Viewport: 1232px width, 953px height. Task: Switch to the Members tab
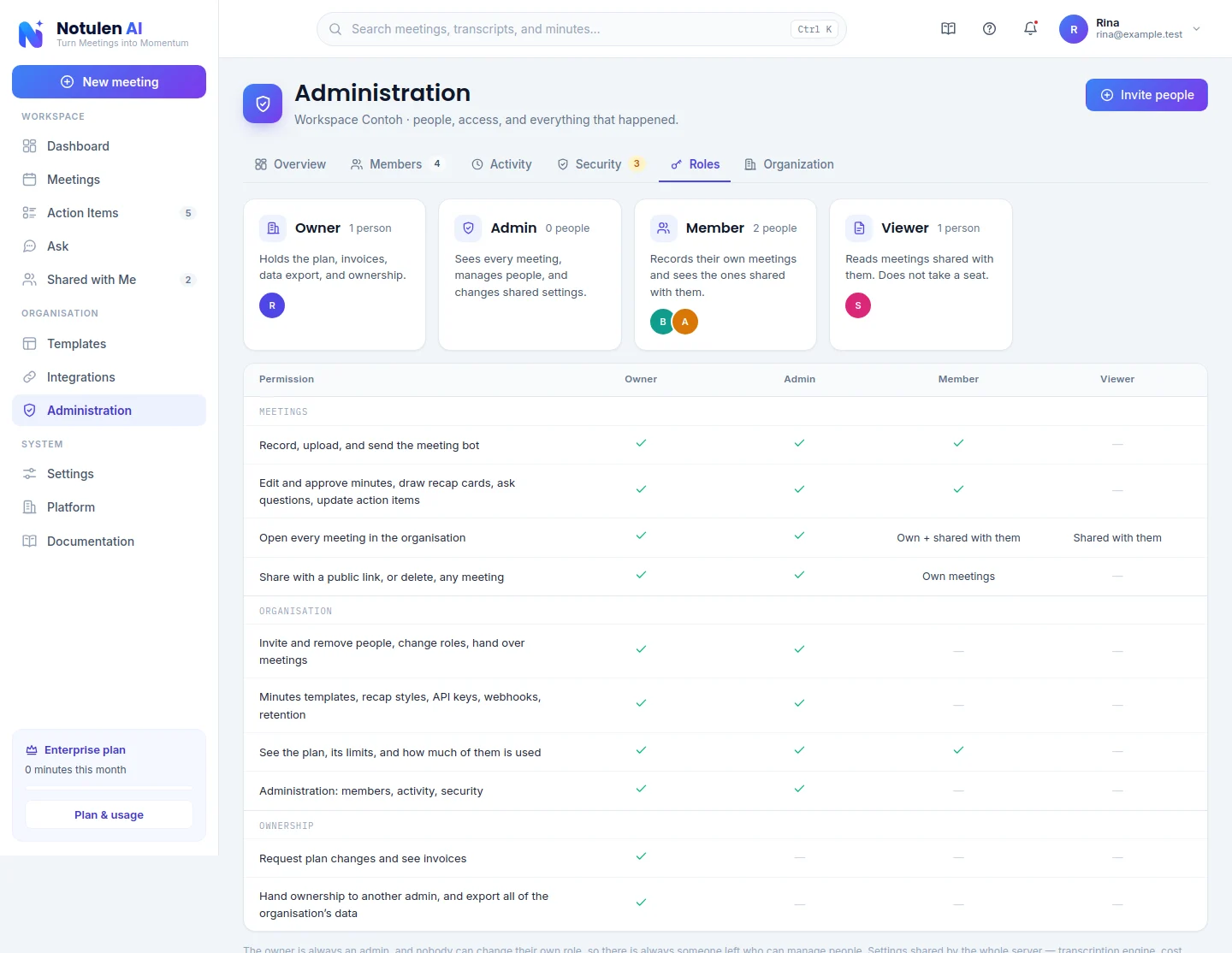point(398,164)
